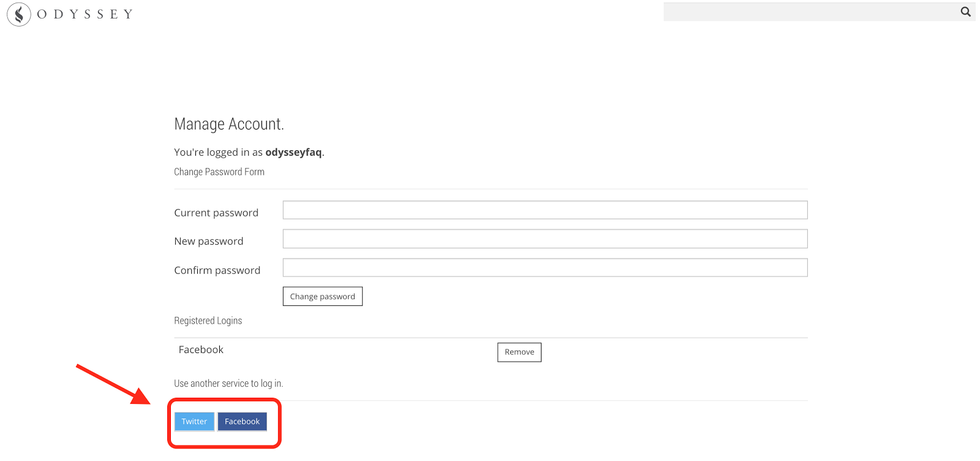Image resolution: width=980 pixels, height=461 pixels.
Task: Click the ODYSSEY wordmark text
Action: coord(86,15)
